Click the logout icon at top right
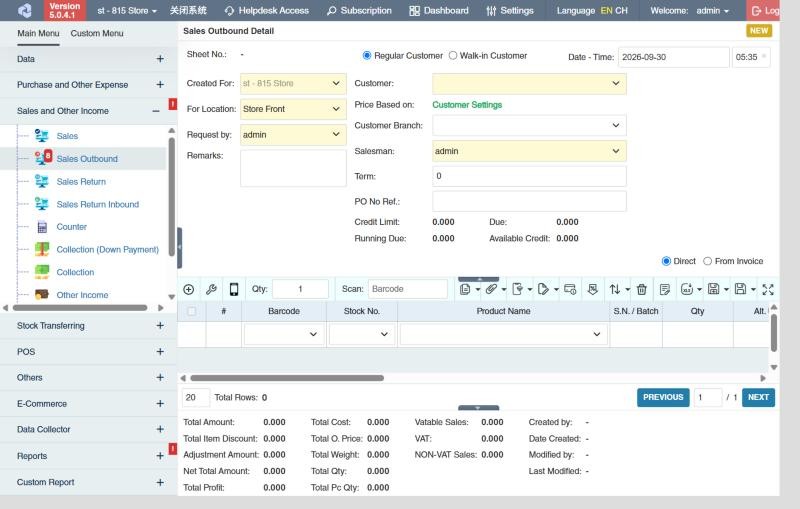The image size is (800, 509). (757, 11)
